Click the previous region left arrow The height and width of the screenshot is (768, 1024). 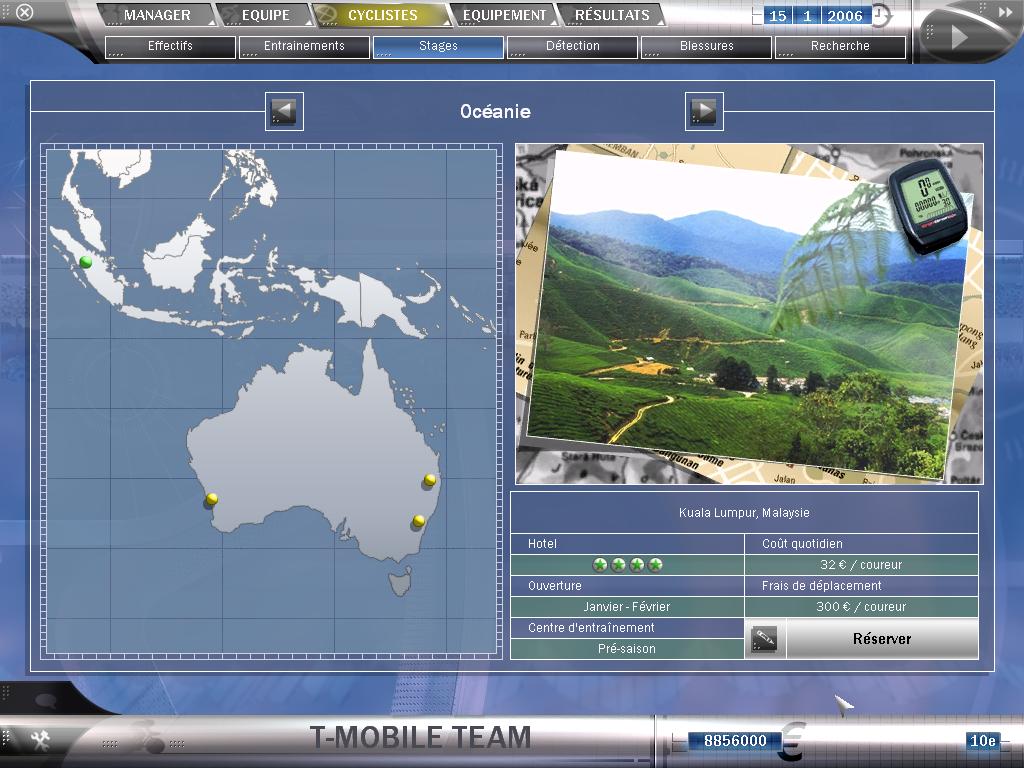[x=284, y=111]
